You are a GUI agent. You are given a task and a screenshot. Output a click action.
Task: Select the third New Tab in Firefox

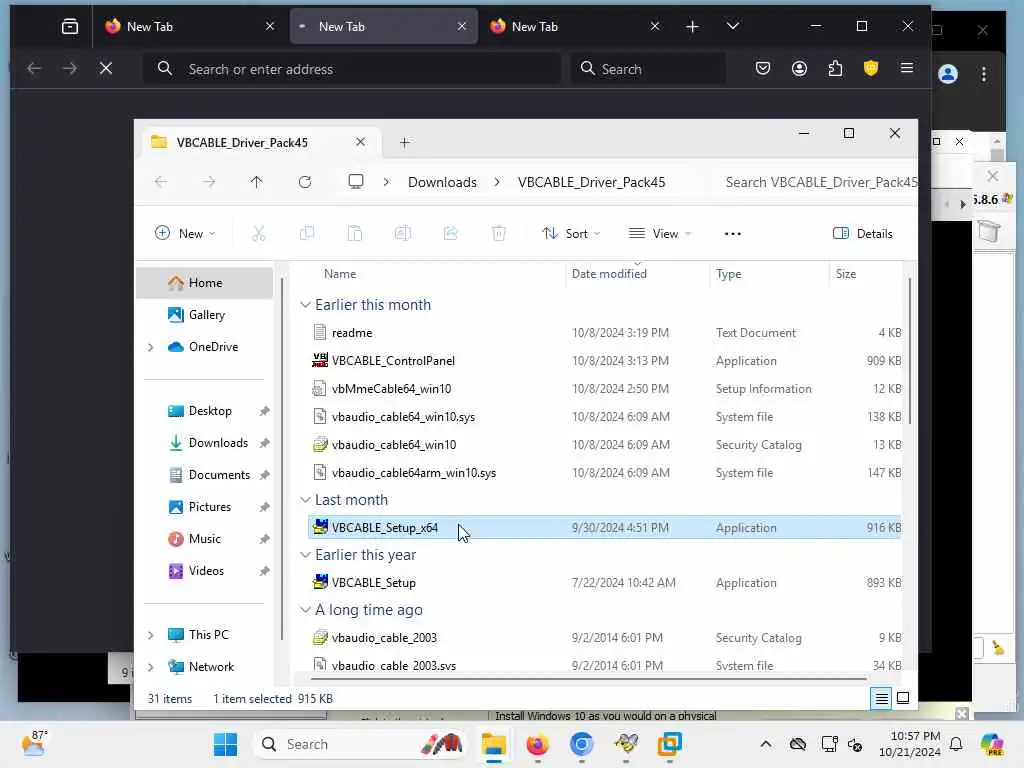(575, 26)
